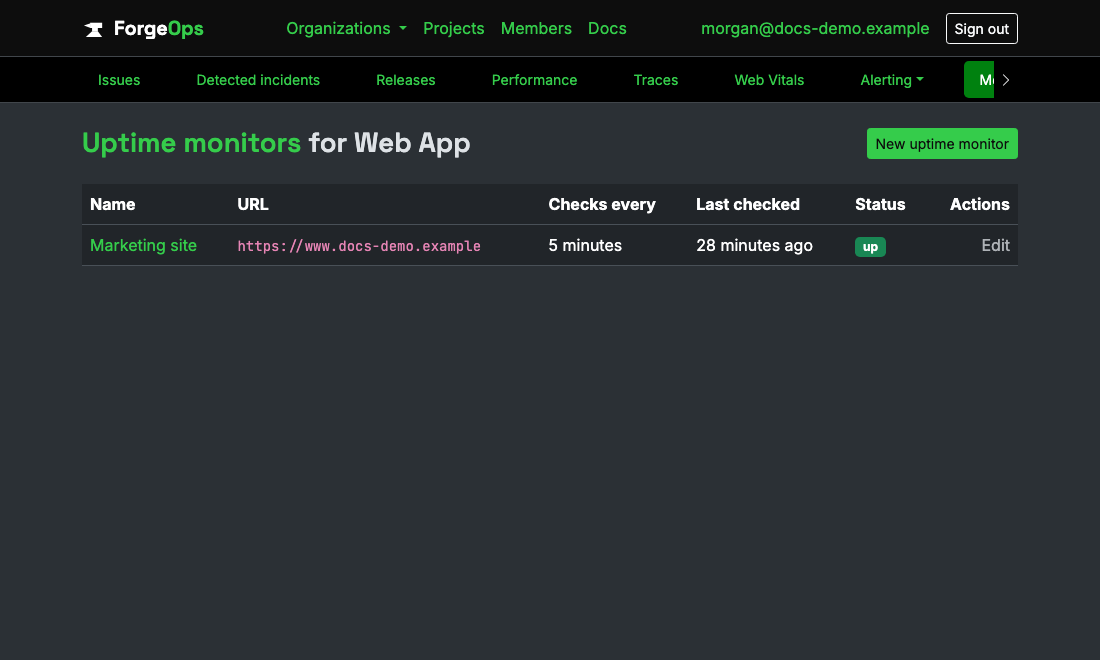Click the 'Uptime monitors' page heading
The height and width of the screenshot is (660, 1100).
[x=192, y=143]
